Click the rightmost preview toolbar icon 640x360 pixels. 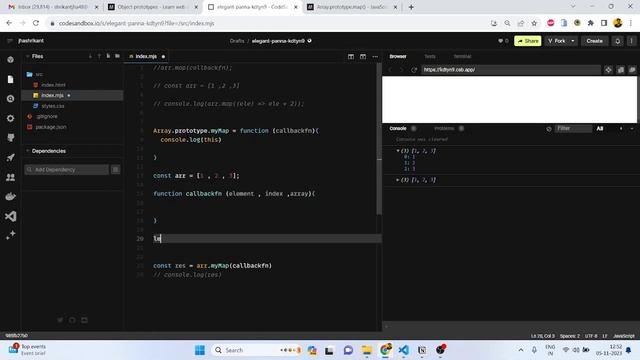(632, 70)
